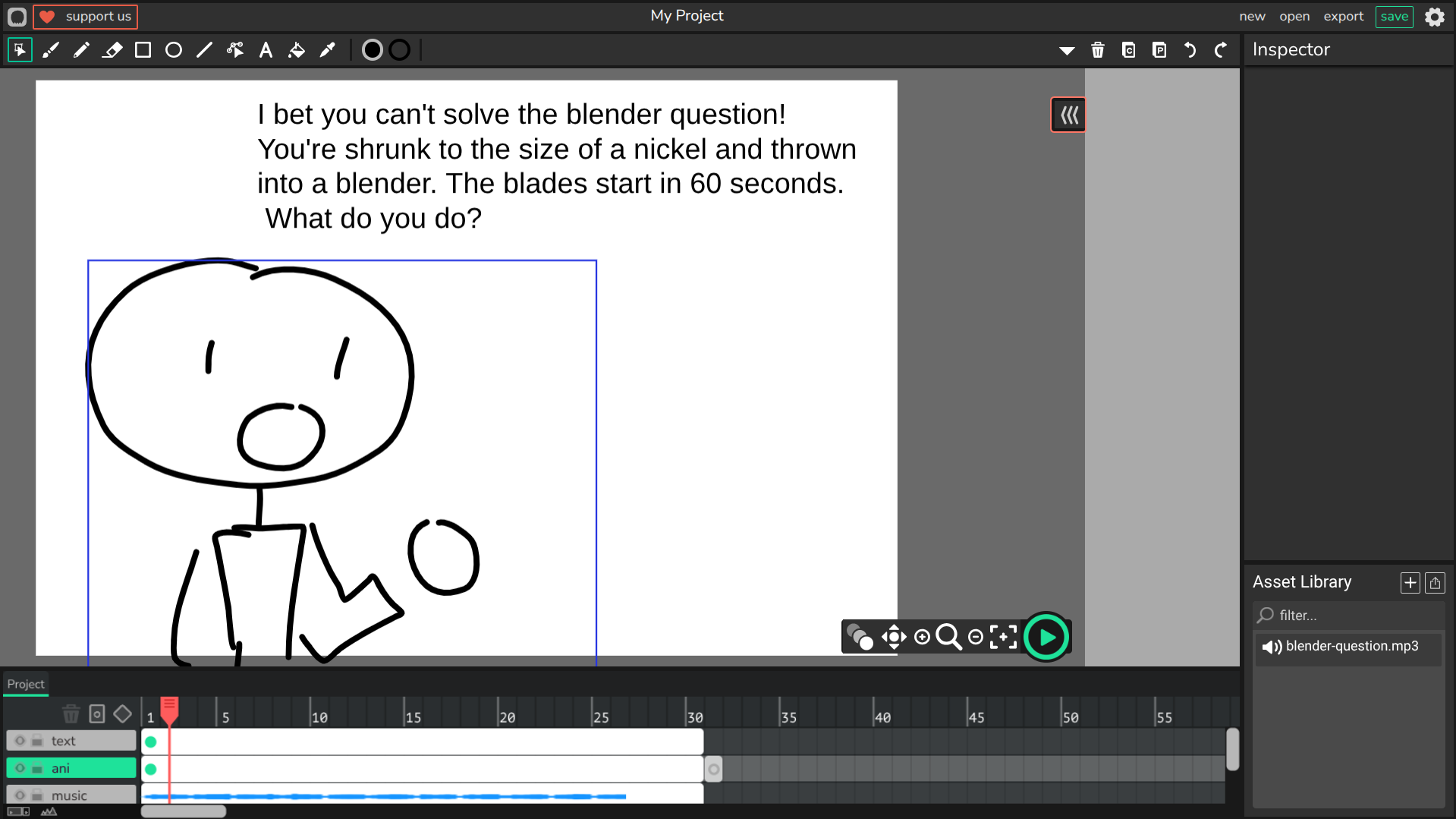Choose the Fill Bucket tool
Viewport: 1456px width, 819px height.
[x=297, y=50]
